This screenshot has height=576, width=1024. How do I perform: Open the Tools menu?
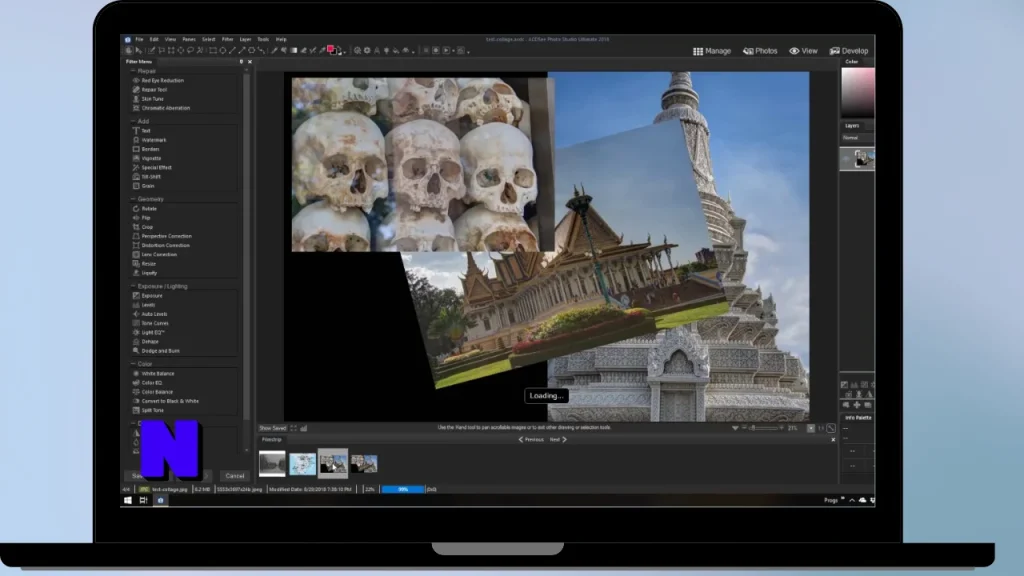(263, 39)
